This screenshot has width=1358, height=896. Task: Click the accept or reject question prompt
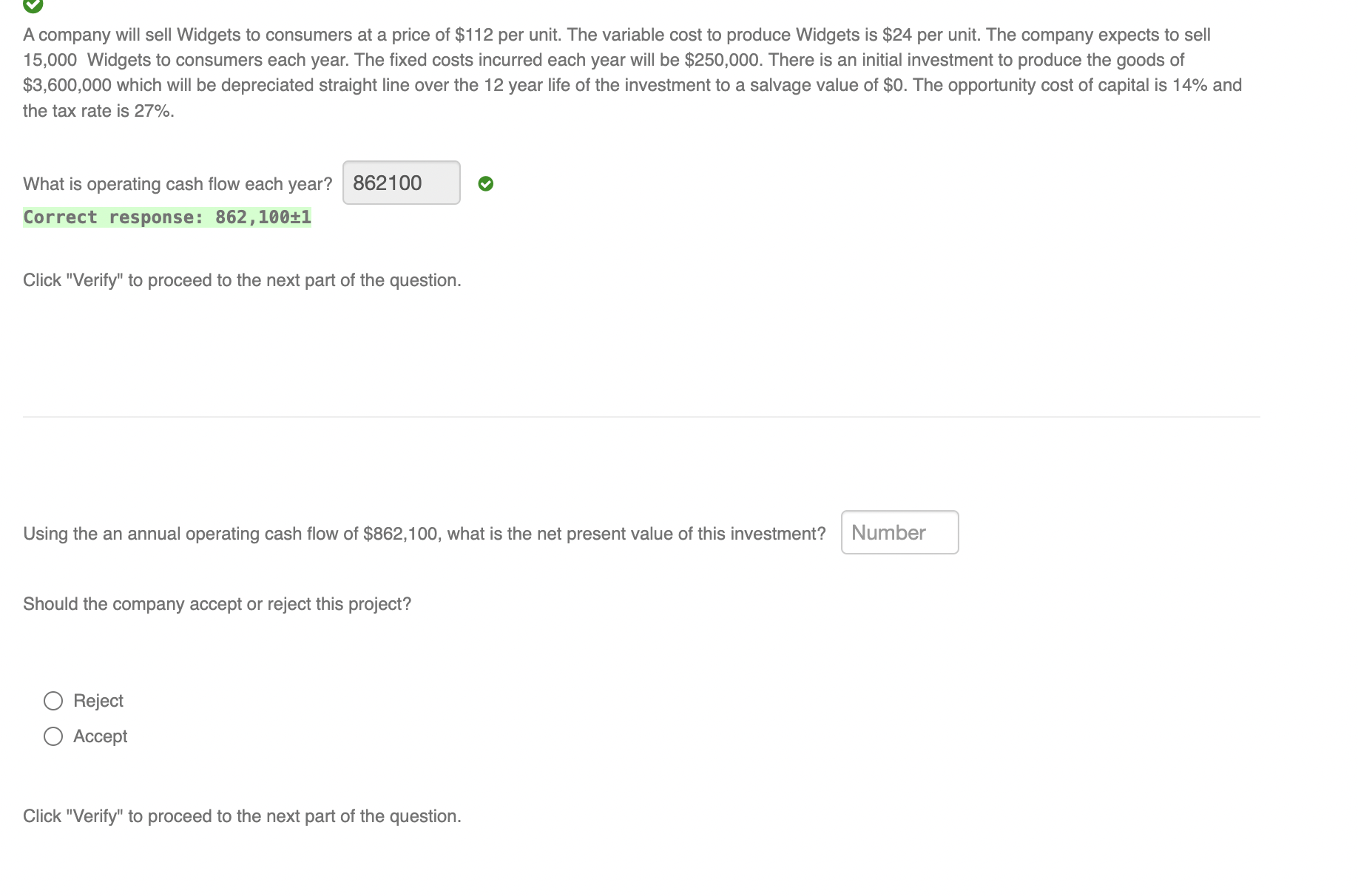217,603
